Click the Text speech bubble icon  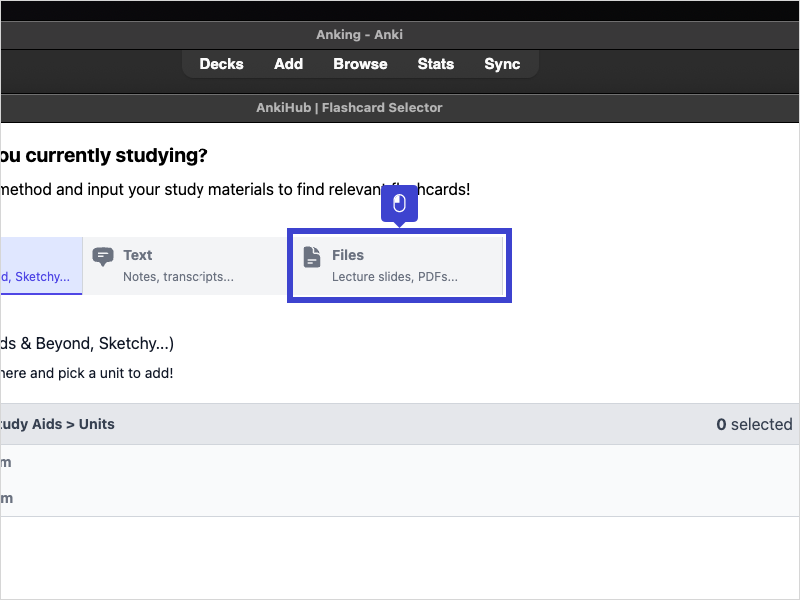(102, 256)
